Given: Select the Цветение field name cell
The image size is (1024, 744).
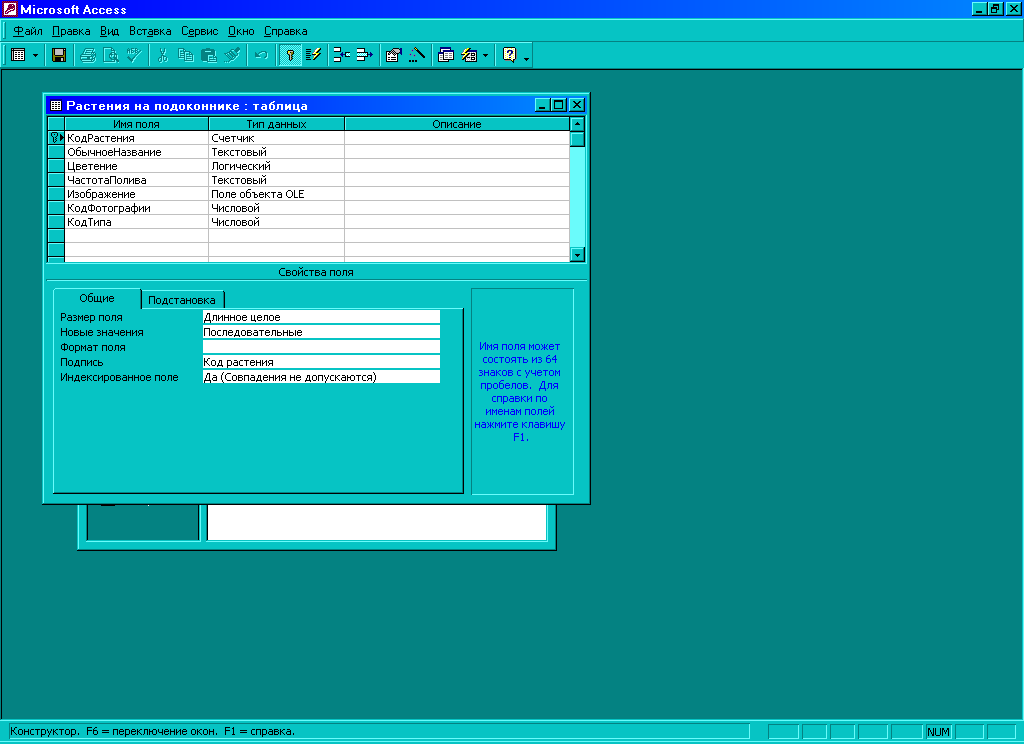Looking at the screenshot, I should [x=136, y=166].
